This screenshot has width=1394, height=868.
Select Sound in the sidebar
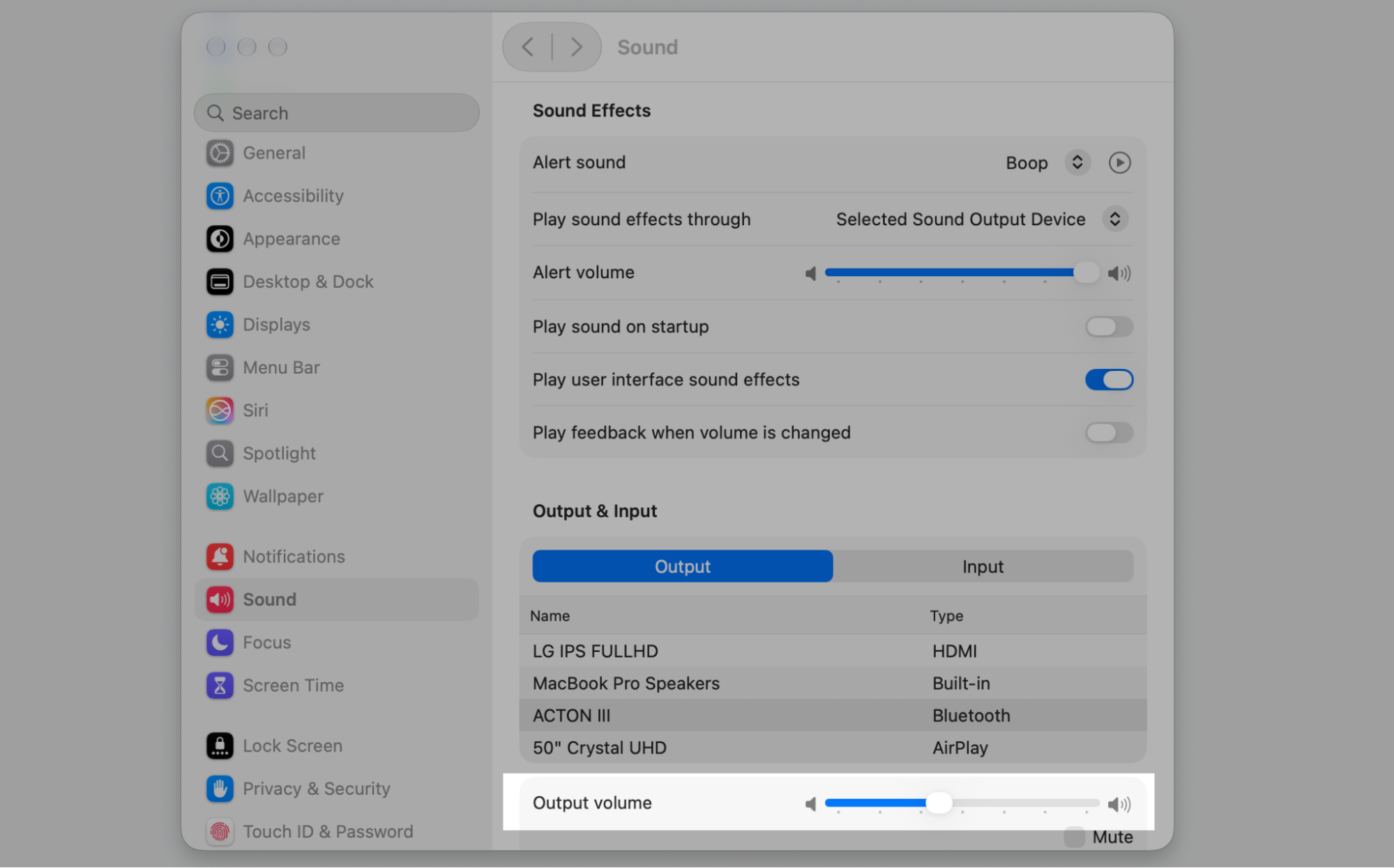click(x=337, y=600)
